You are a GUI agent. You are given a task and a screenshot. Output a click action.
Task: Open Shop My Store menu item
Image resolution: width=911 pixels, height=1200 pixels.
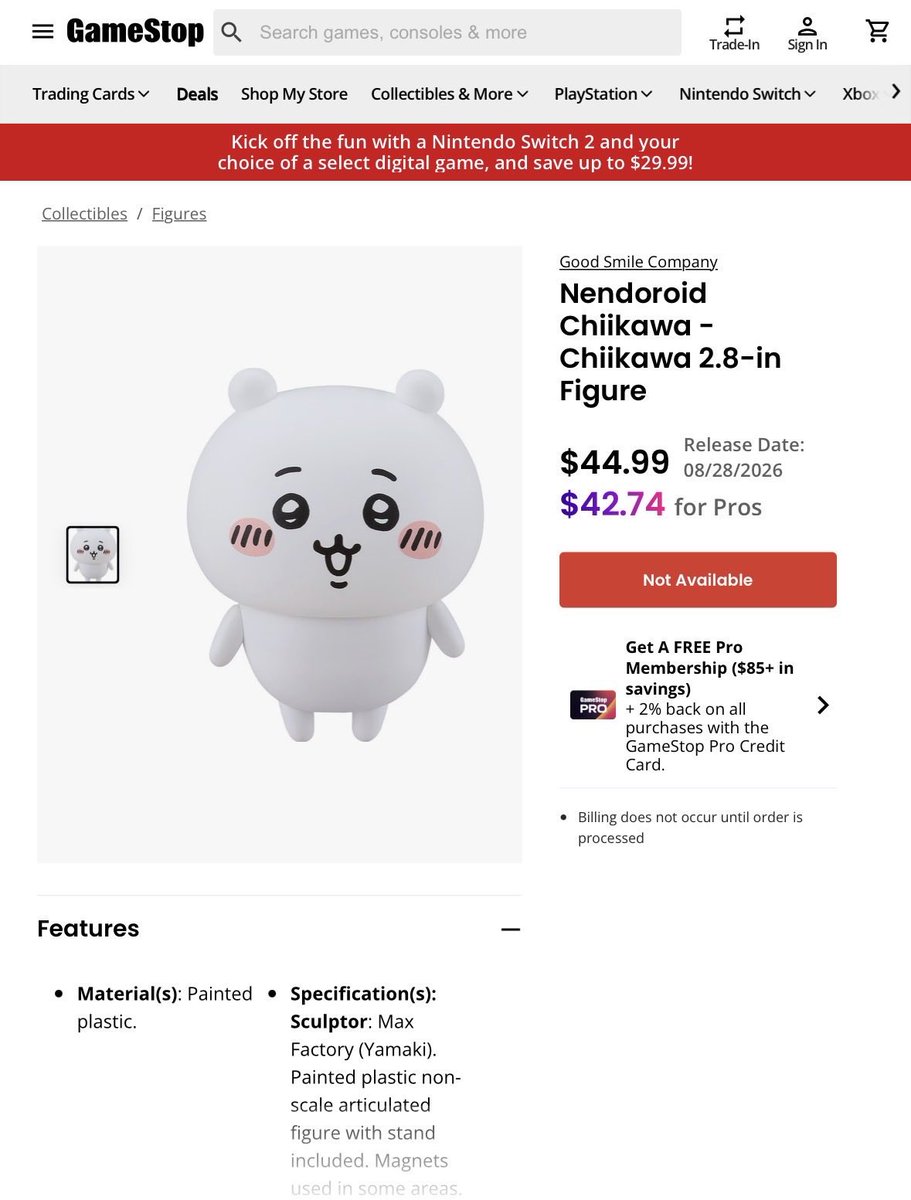point(294,94)
